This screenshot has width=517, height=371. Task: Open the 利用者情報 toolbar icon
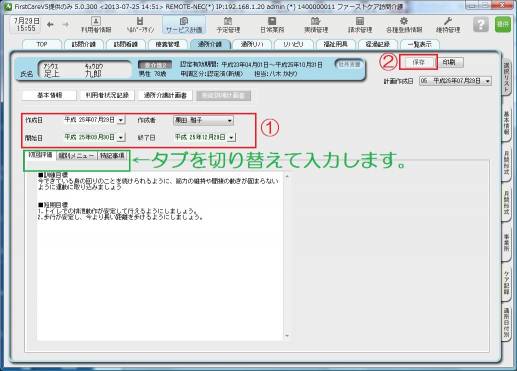96,25
